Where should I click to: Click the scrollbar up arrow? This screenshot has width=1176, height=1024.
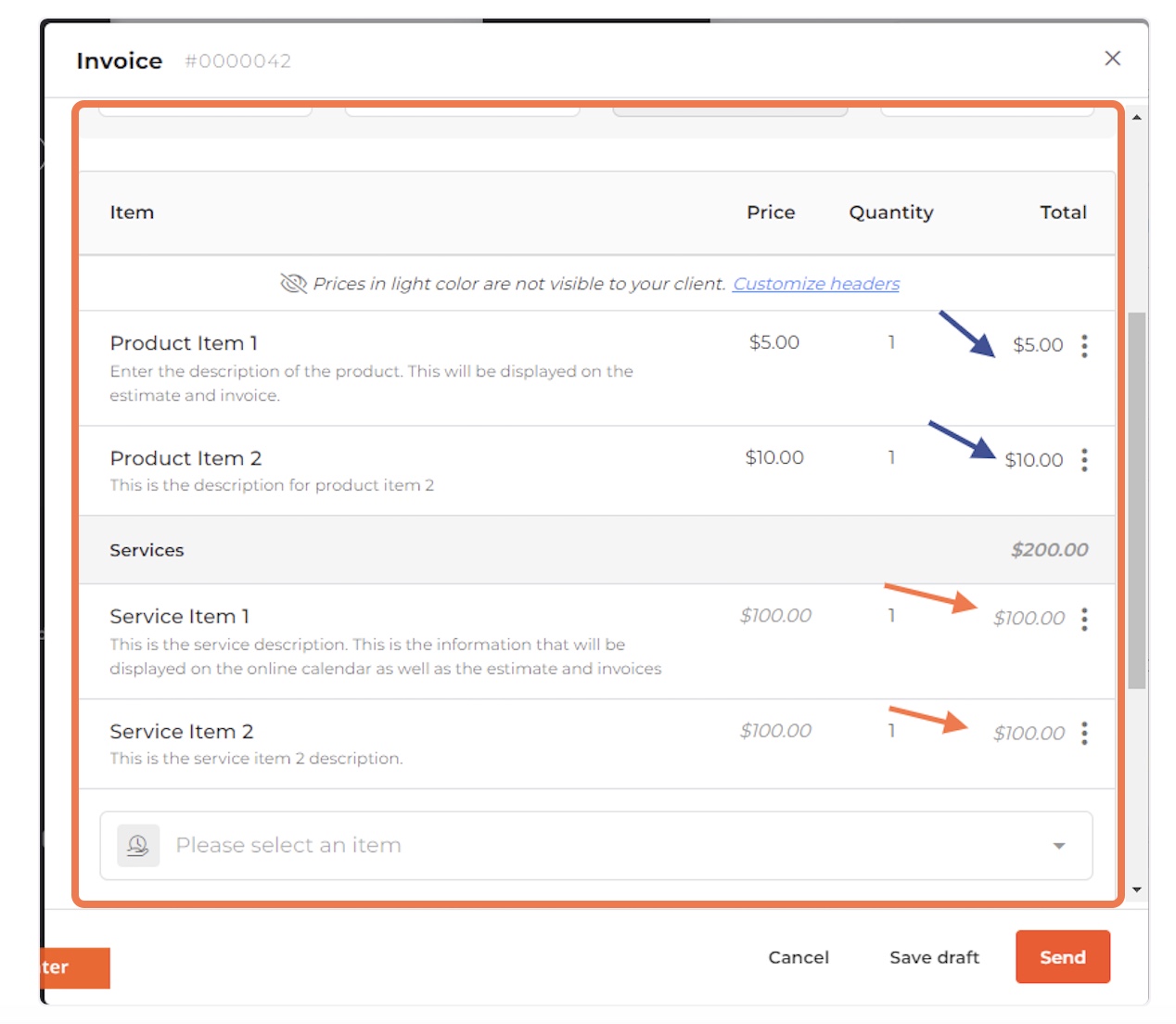click(x=1136, y=118)
